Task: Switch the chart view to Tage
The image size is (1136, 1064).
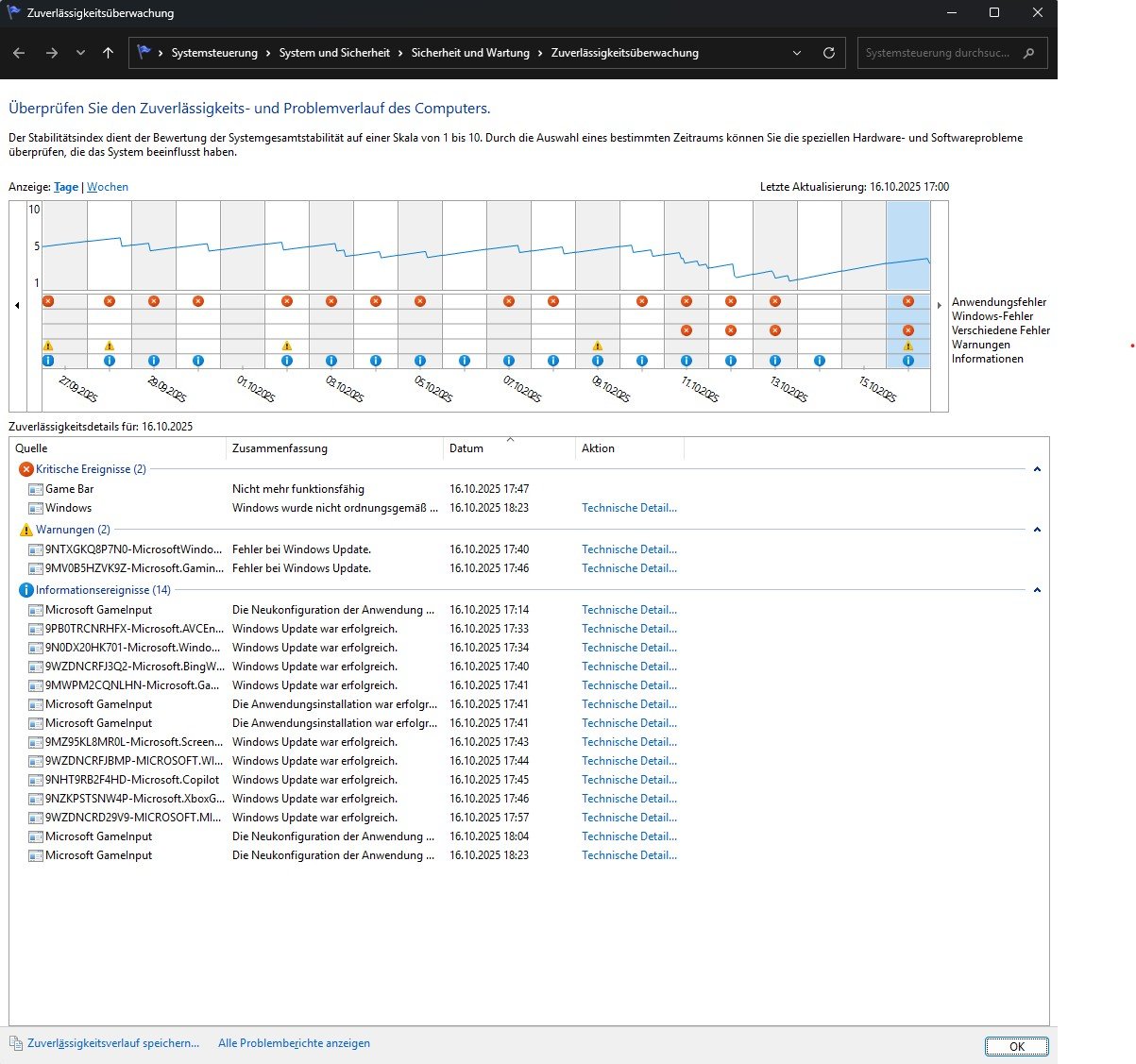Action: click(x=66, y=187)
